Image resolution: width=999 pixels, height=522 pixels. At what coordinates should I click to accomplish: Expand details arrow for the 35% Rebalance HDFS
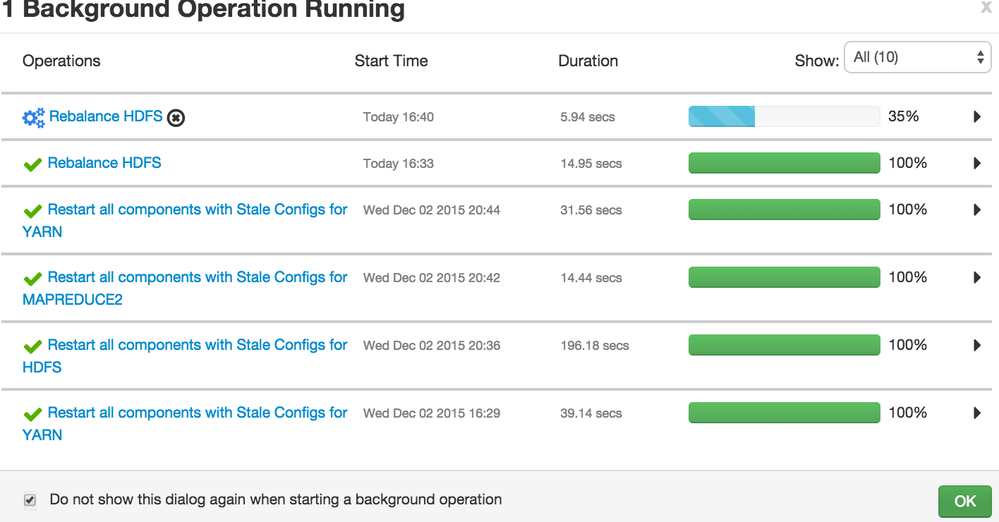point(977,117)
